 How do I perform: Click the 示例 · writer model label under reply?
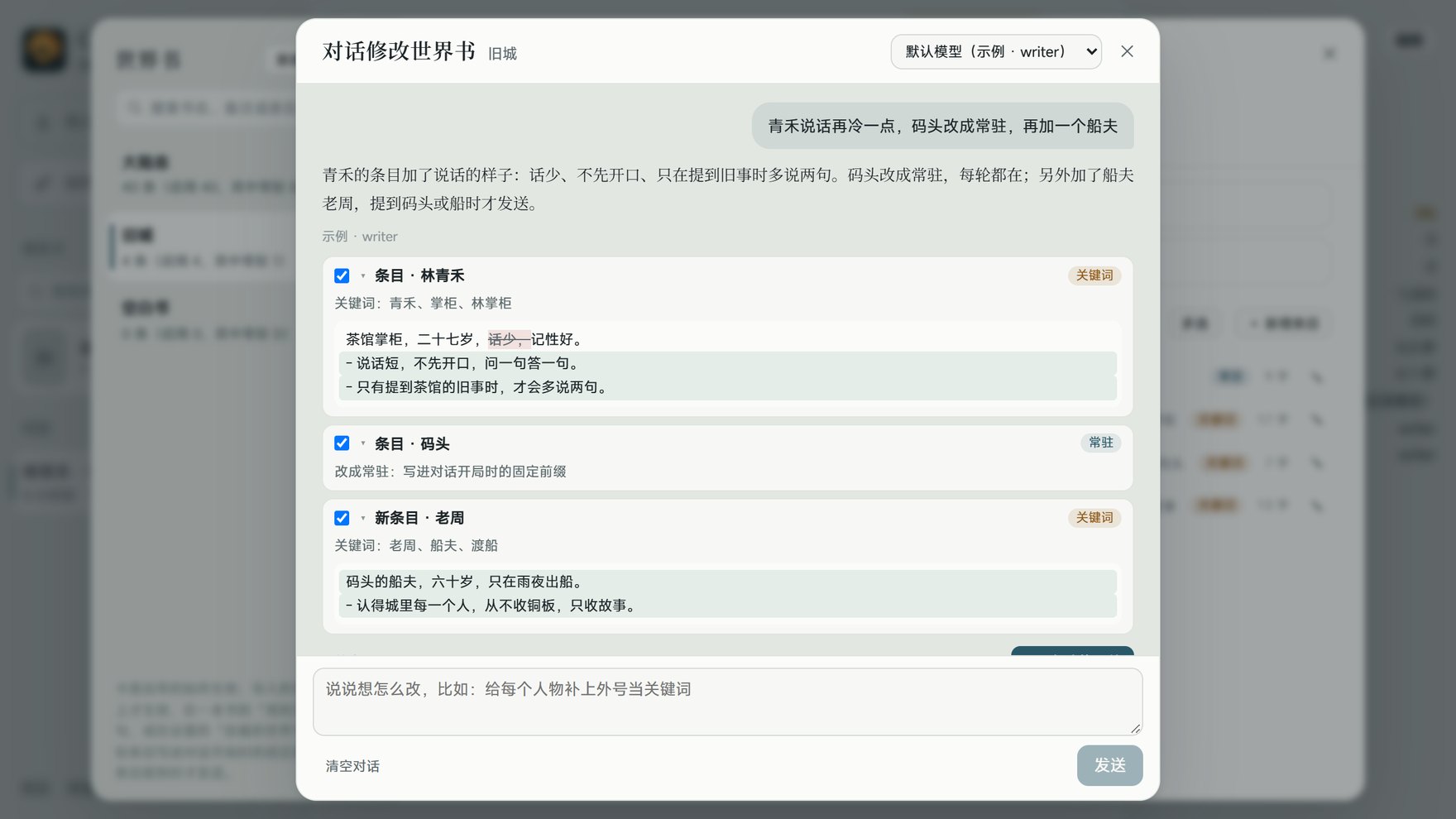coord(360,237)
